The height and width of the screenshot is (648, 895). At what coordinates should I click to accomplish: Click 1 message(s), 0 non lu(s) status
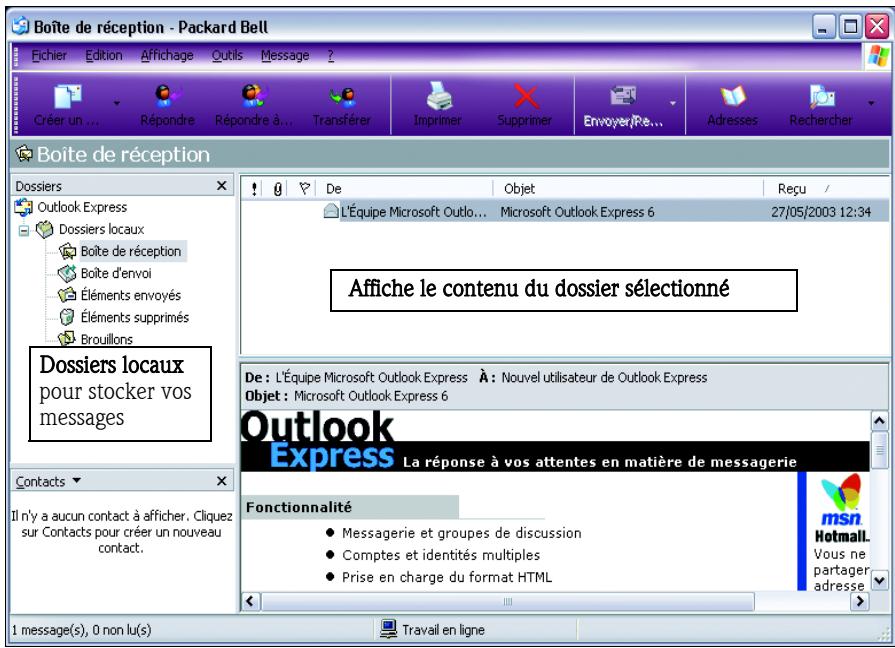pos(82,630)
